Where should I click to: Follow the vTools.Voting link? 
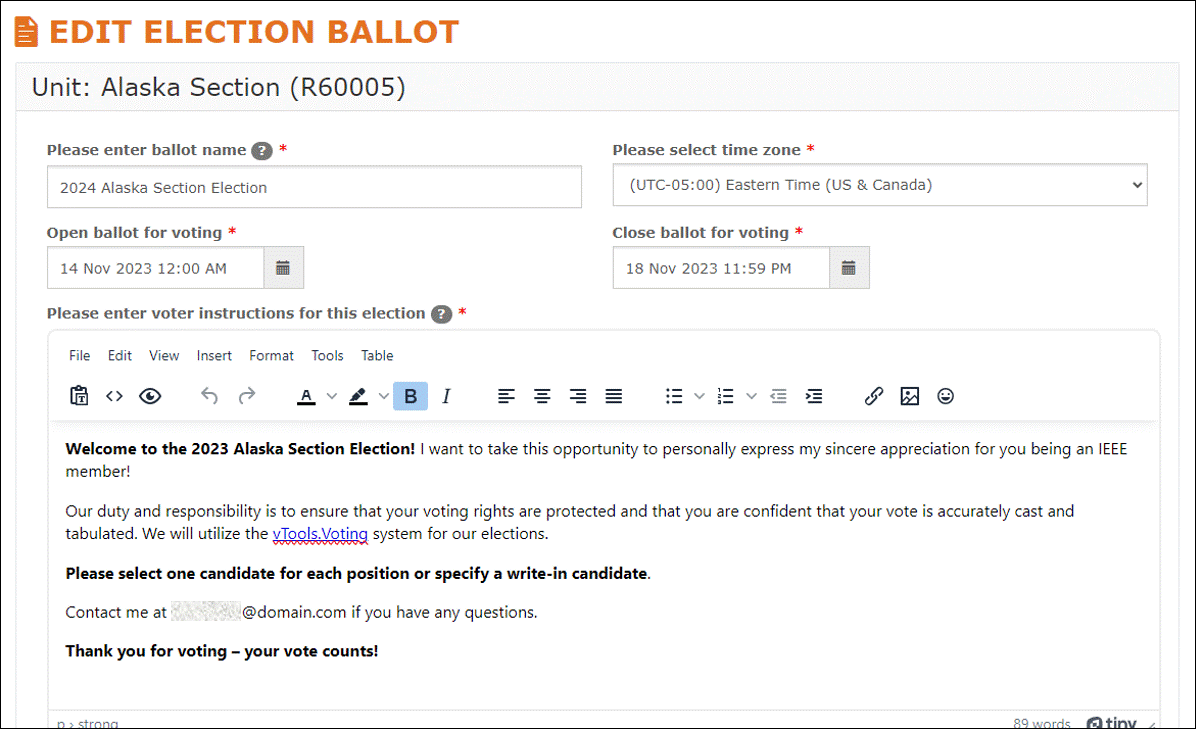coord(320,534)
